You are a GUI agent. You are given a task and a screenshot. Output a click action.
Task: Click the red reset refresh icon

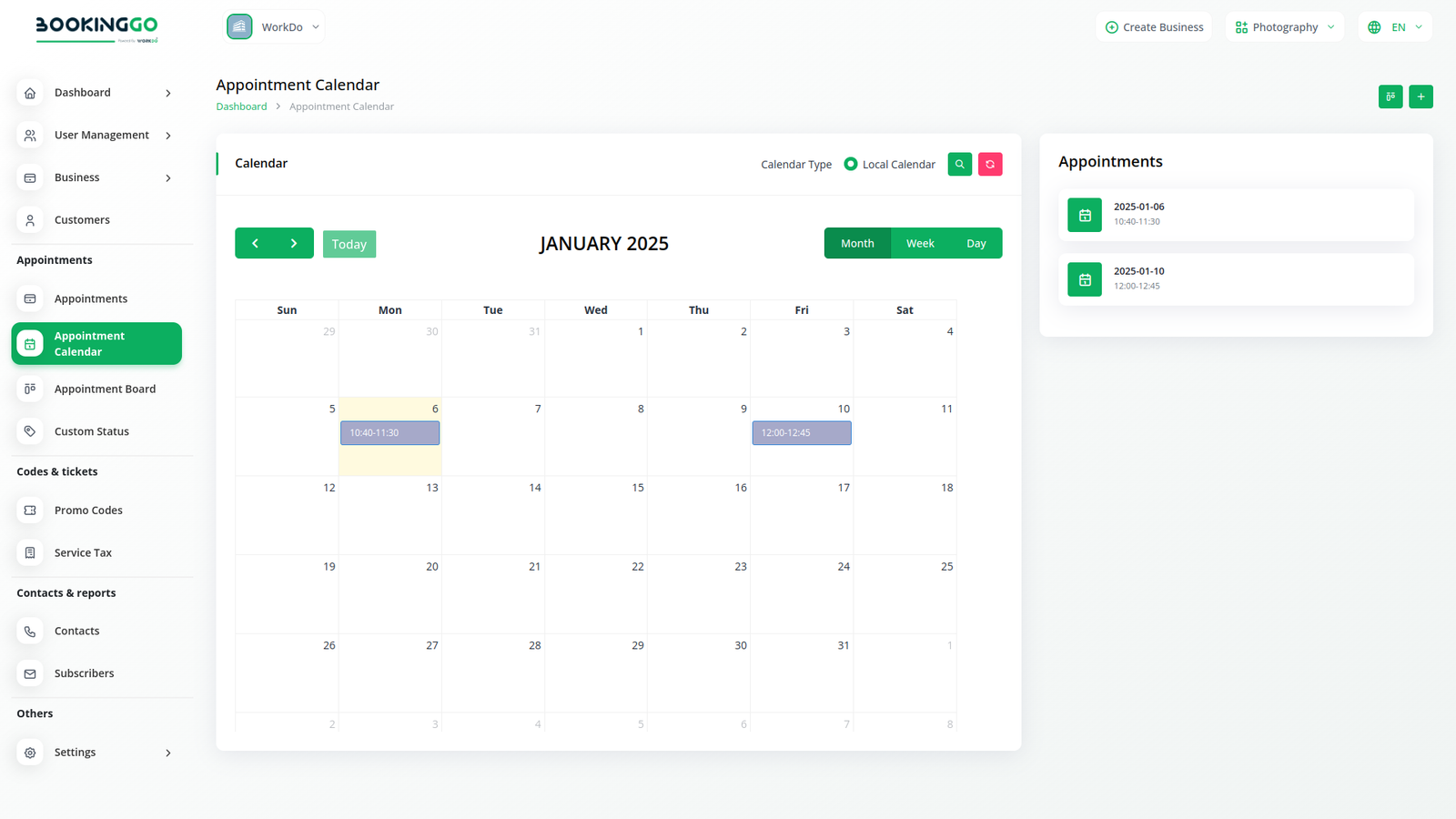coord(990,164)
